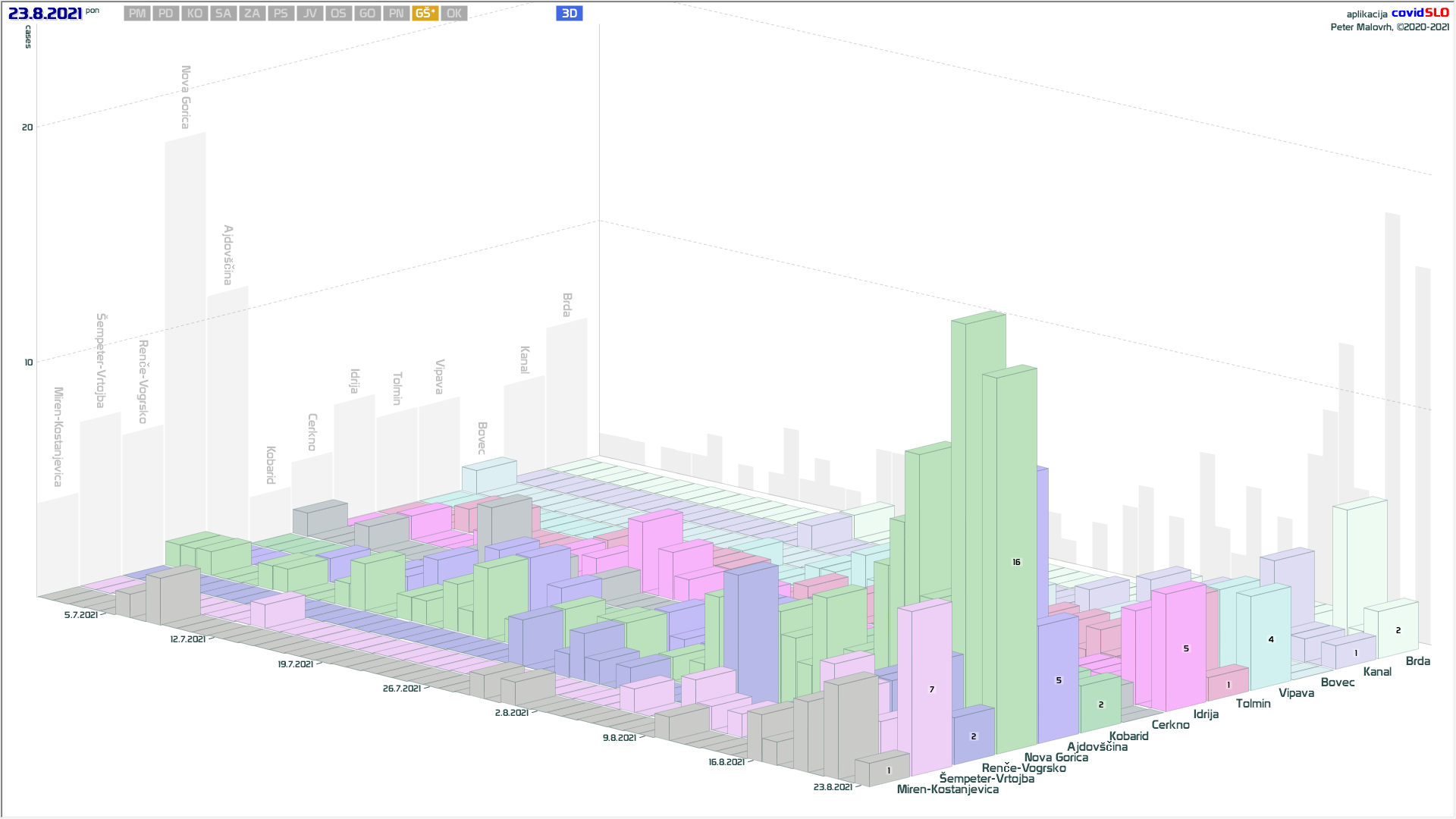Select the PN region button
This screenshot has width=1456, height=819.
coord(397,14)
